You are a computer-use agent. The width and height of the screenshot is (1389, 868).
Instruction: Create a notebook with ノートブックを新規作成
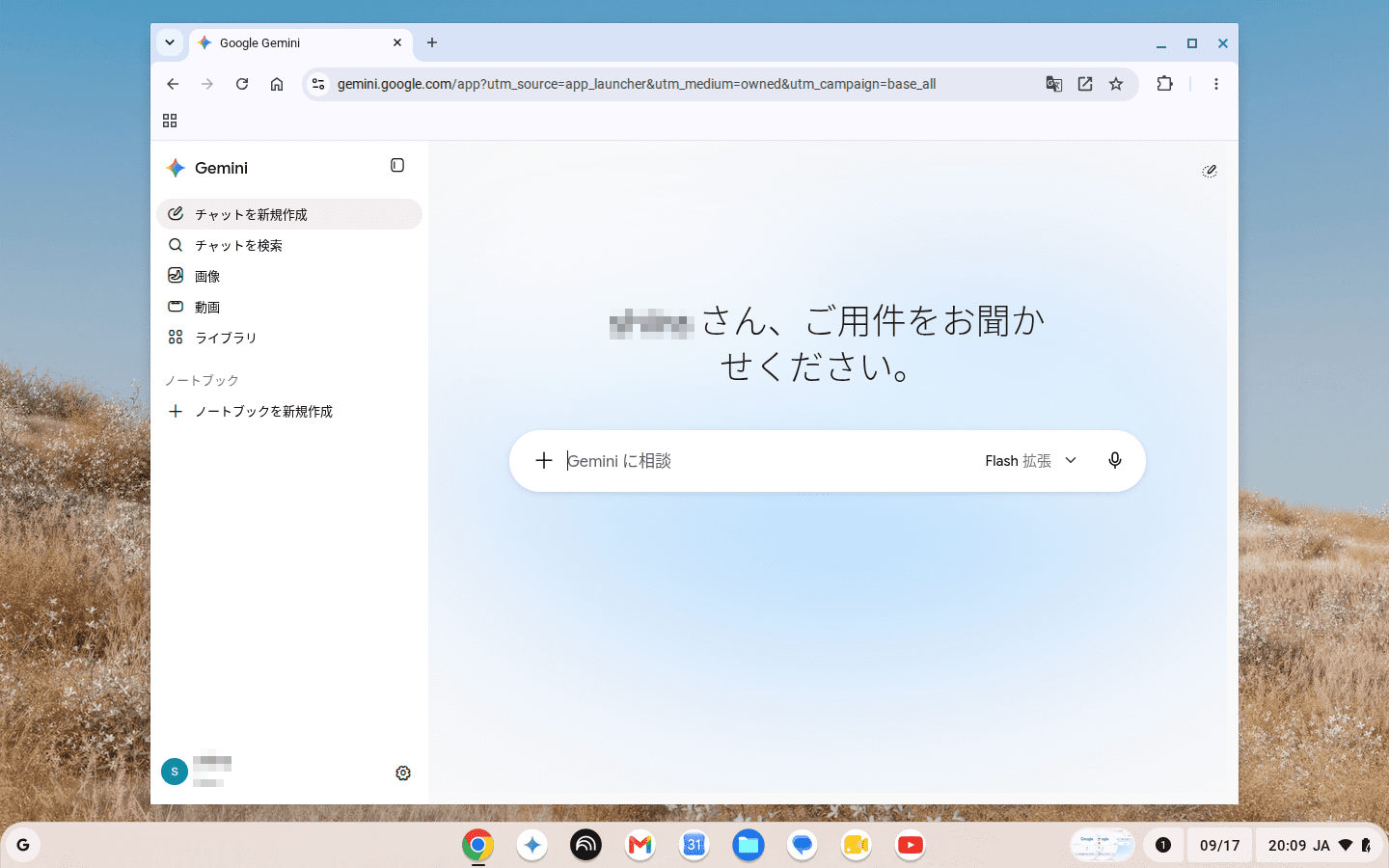(289, 411)
